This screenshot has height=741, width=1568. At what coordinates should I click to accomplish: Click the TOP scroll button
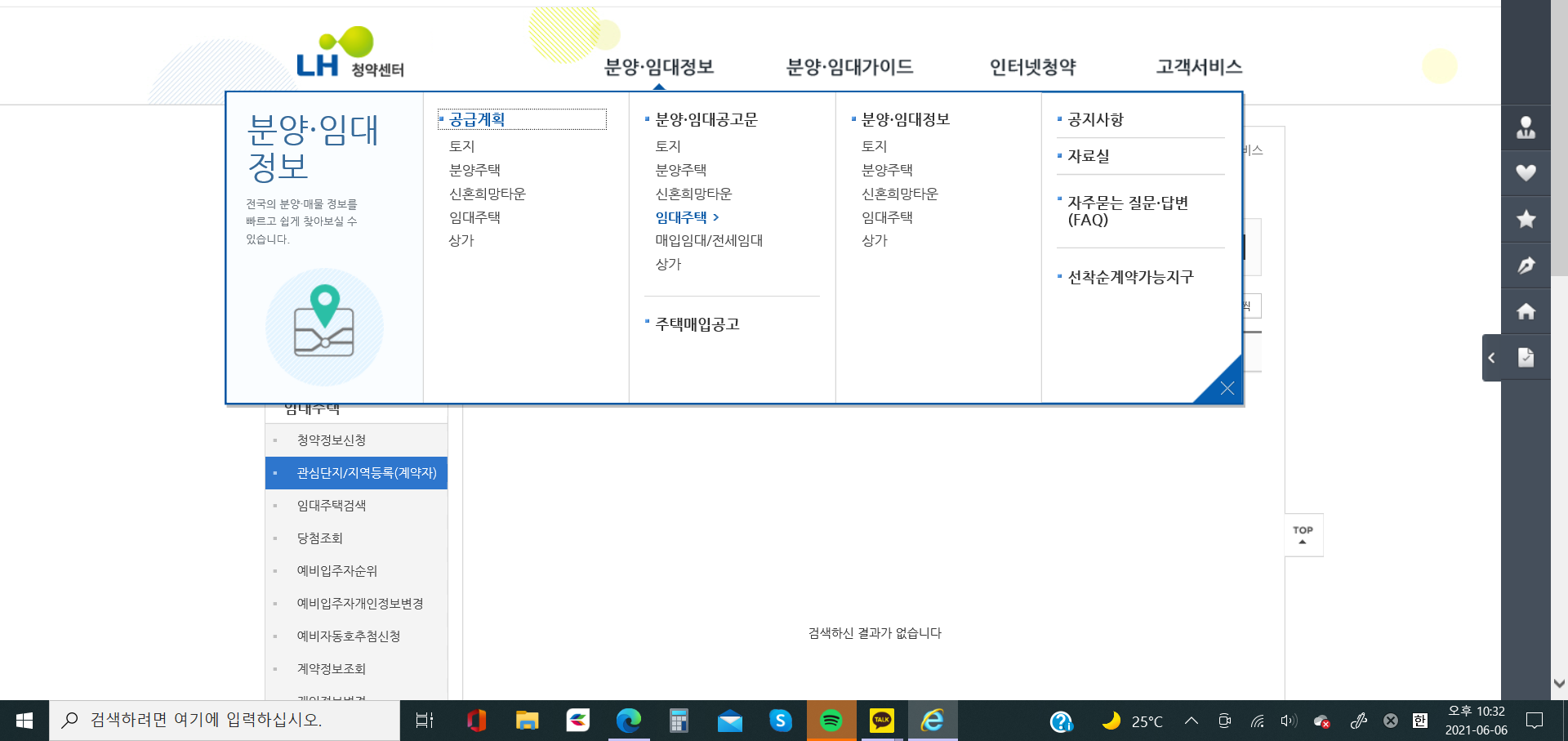[x=1303, y=535]
